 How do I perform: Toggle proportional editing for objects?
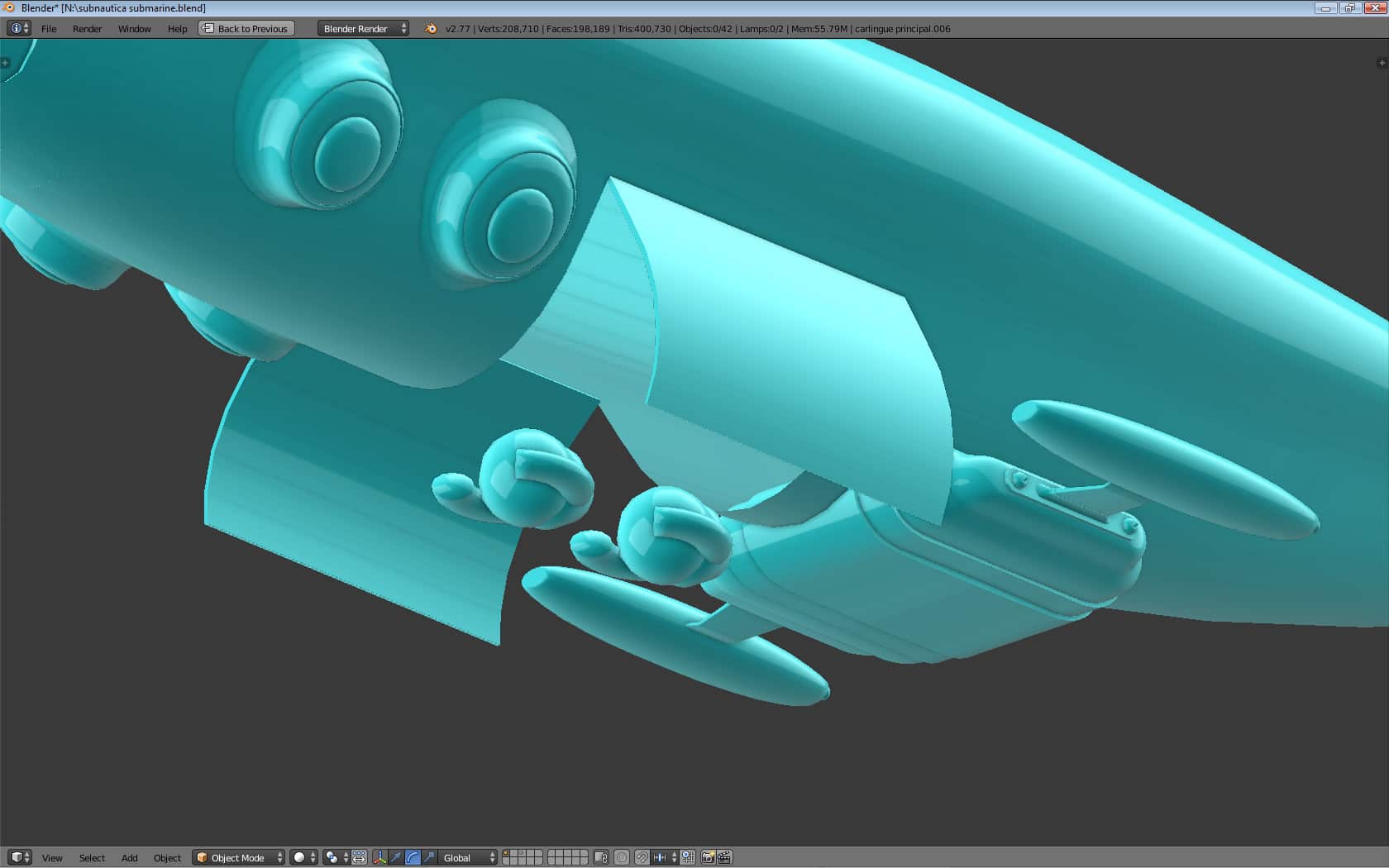(622, 857)
